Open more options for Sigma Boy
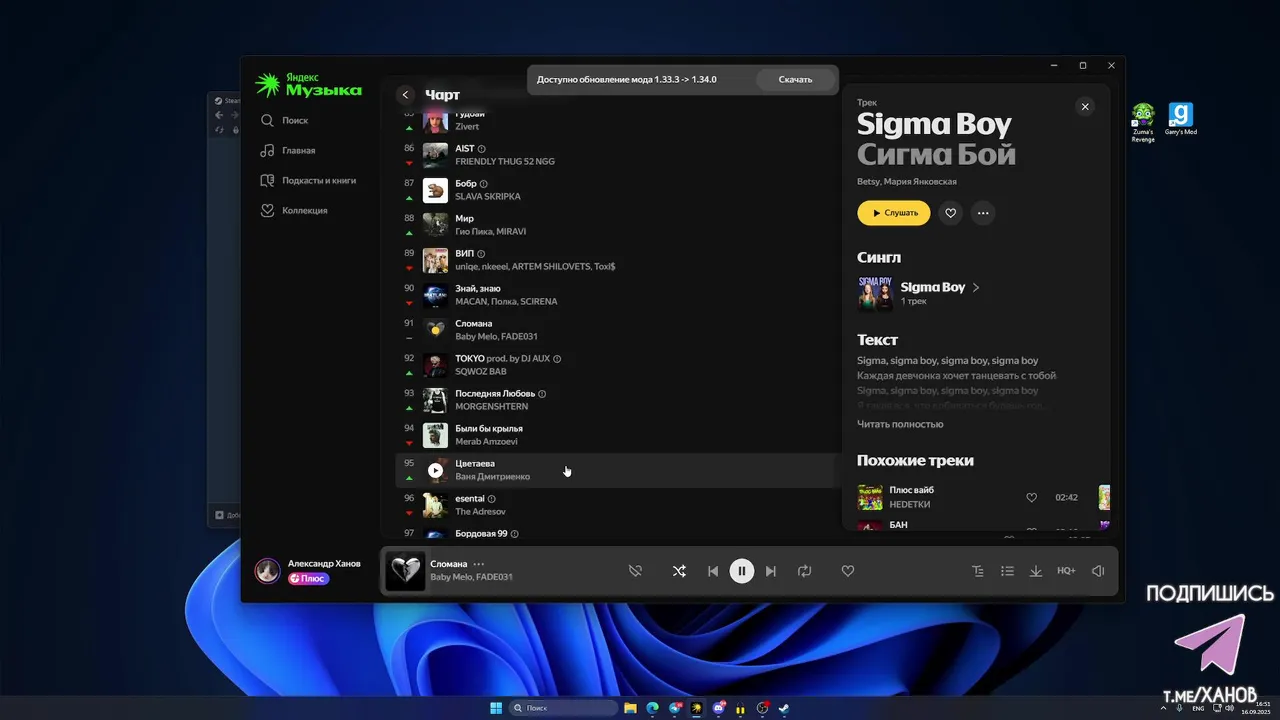 point(983,213)
